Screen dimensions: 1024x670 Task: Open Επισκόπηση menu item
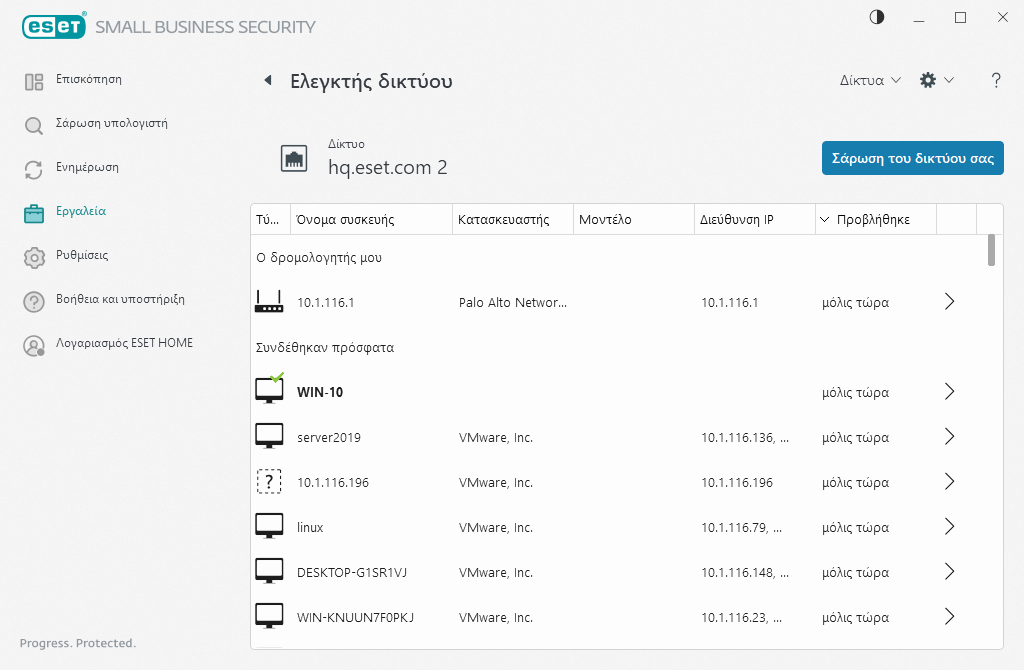click(89, 79)
